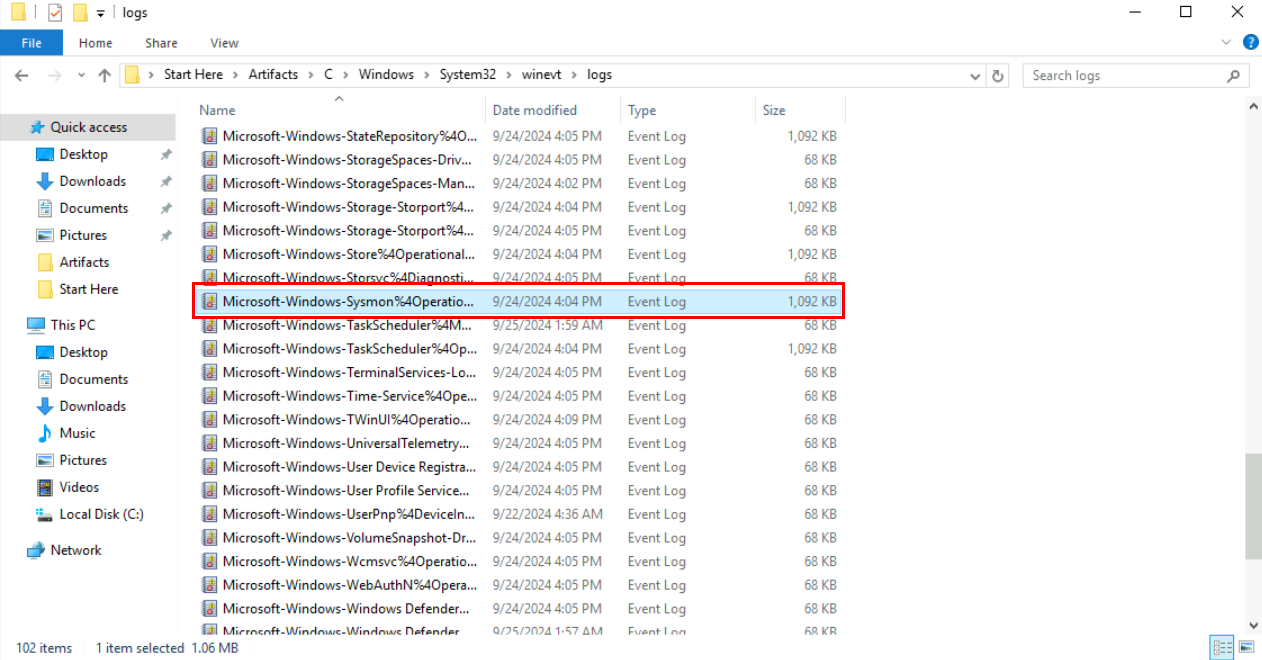This screenshot has width=1262, height=660.
Task: Switch to Large icons view layout
Action: (1245, 647)
